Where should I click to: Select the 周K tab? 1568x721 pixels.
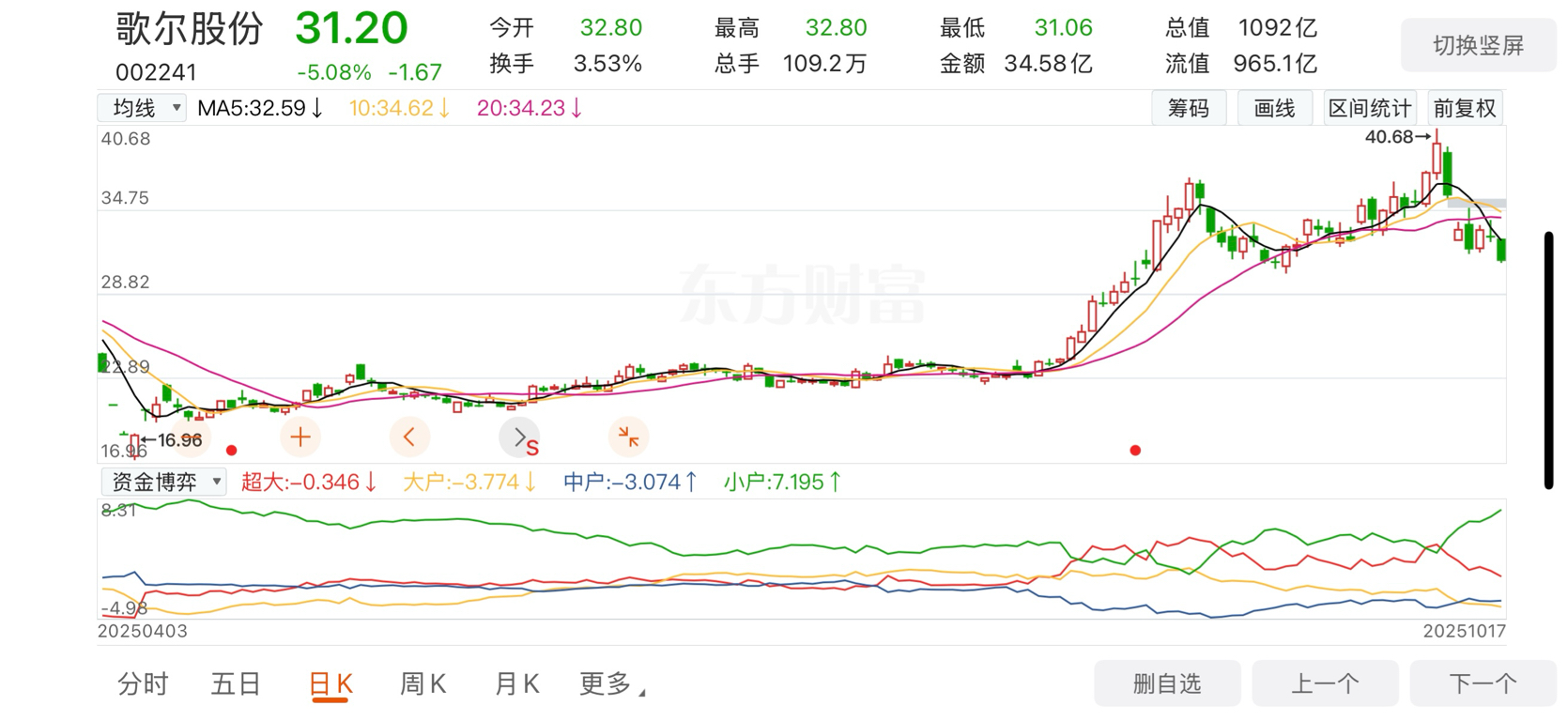coord(423,684)
